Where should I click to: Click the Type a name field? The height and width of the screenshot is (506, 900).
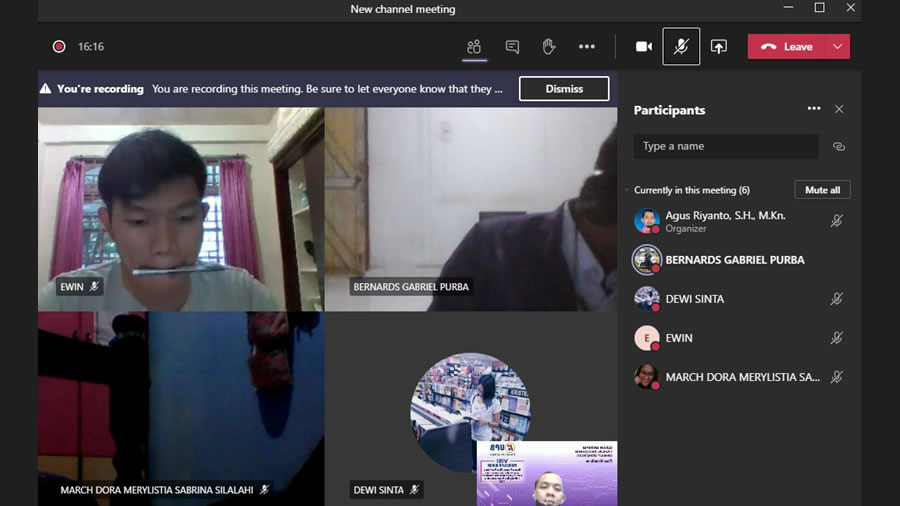click(725, 146)
